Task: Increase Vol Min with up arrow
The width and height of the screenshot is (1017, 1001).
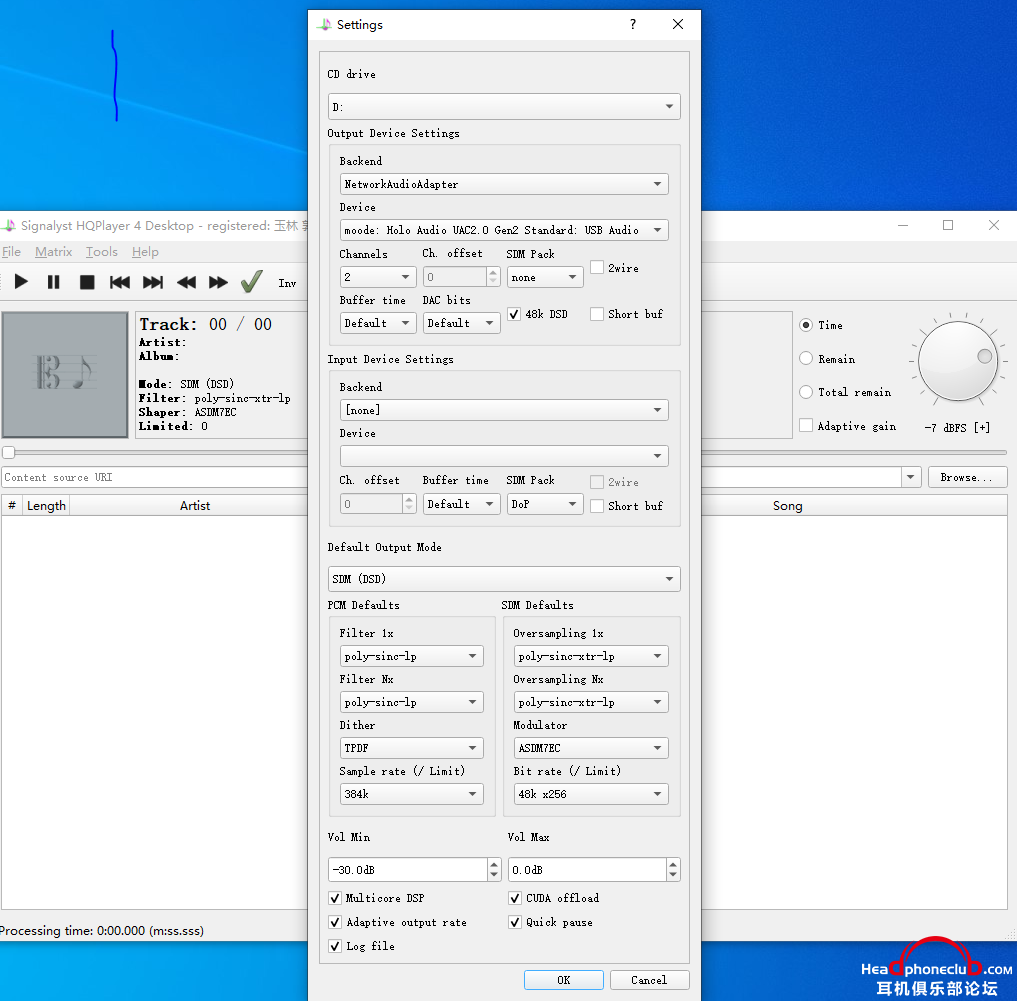Action: (x=494, y=864)
